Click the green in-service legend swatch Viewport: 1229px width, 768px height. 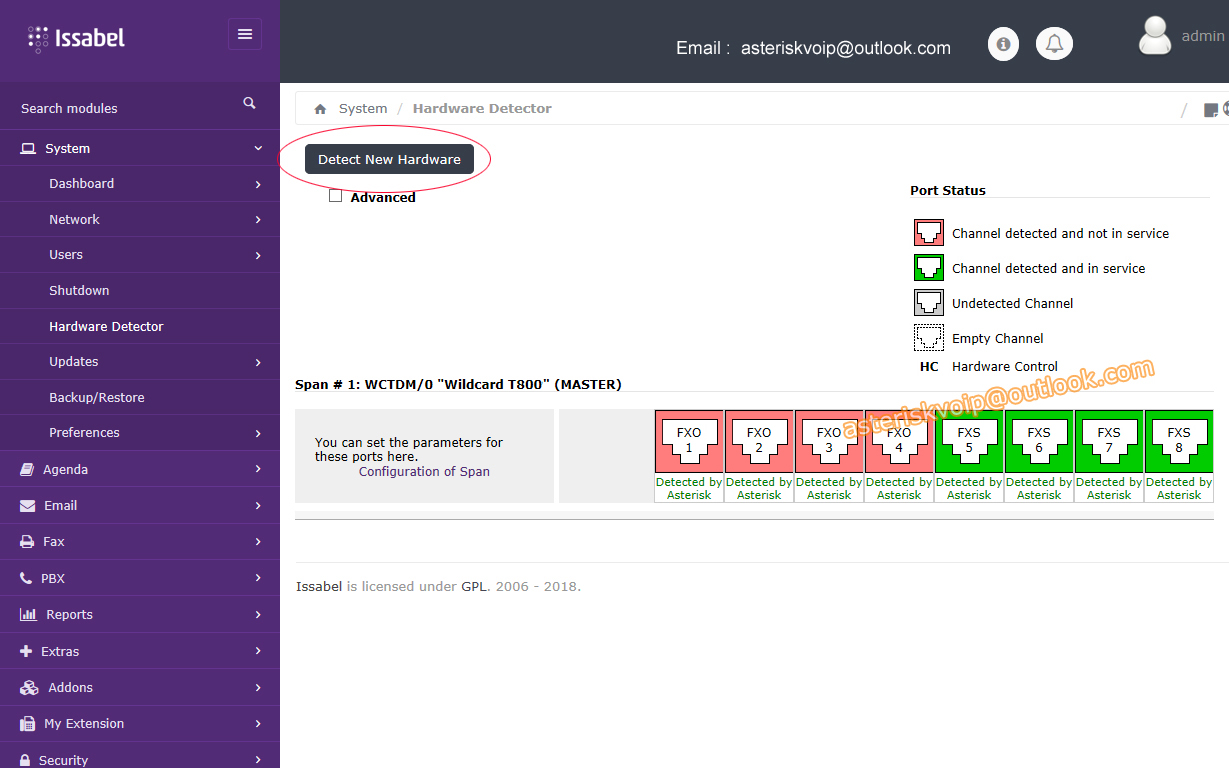tap(929, 268)
